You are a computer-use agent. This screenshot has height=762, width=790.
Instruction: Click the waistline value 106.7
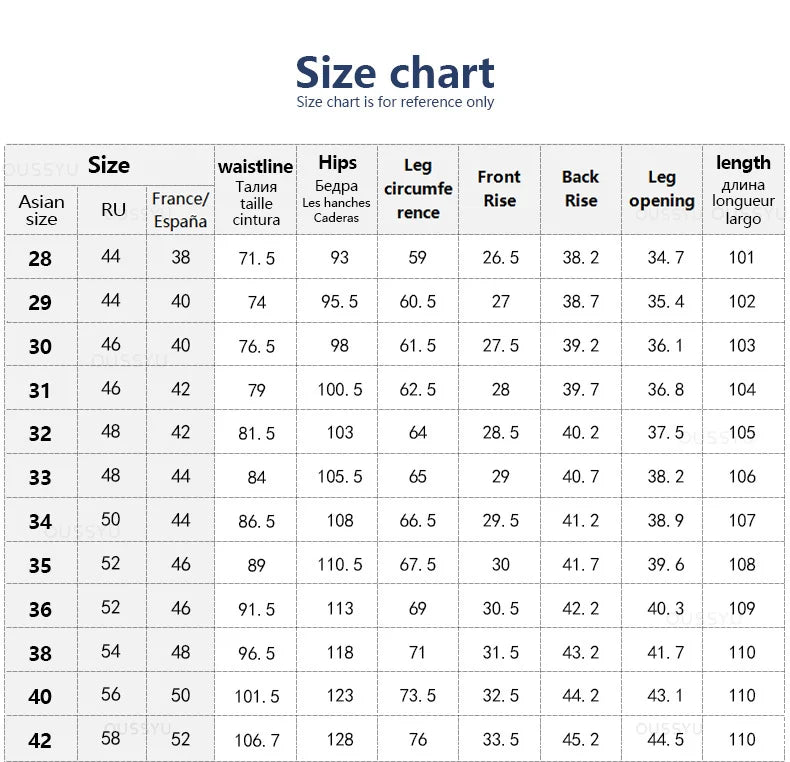(257, 741)
